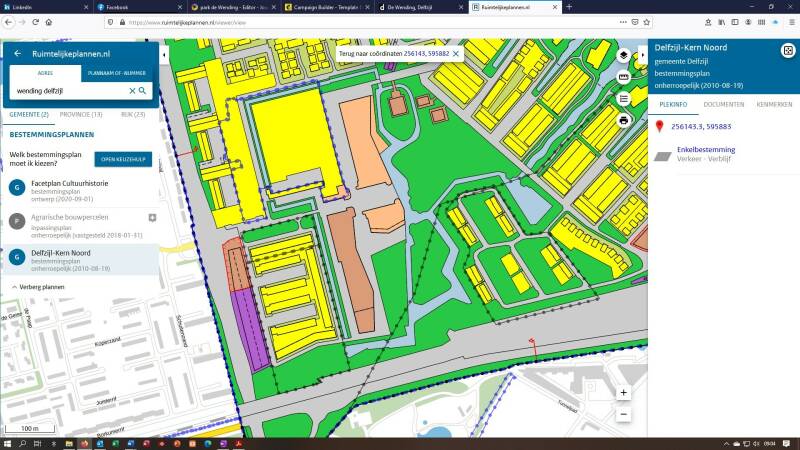This screenshot has width=800, height=450.
Task: Switch to the Documenten tab
Action: (723, 104)
